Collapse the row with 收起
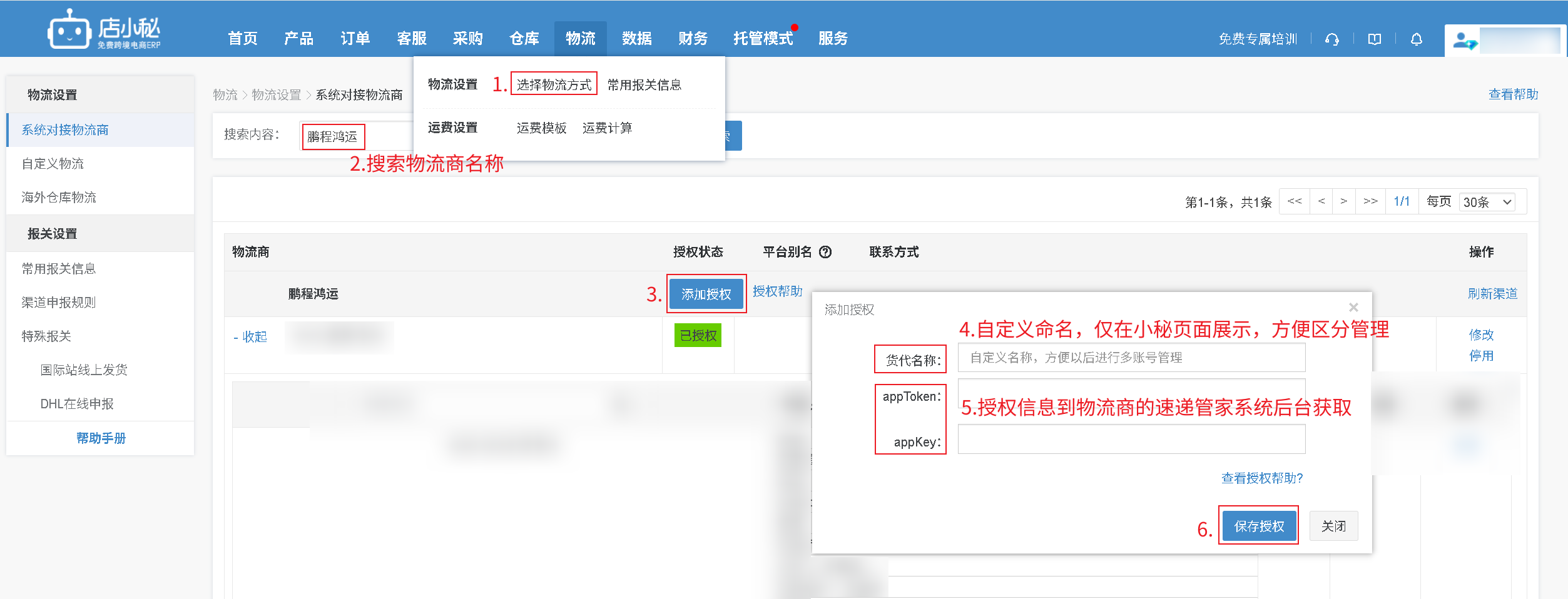 [x=250, y=337]
